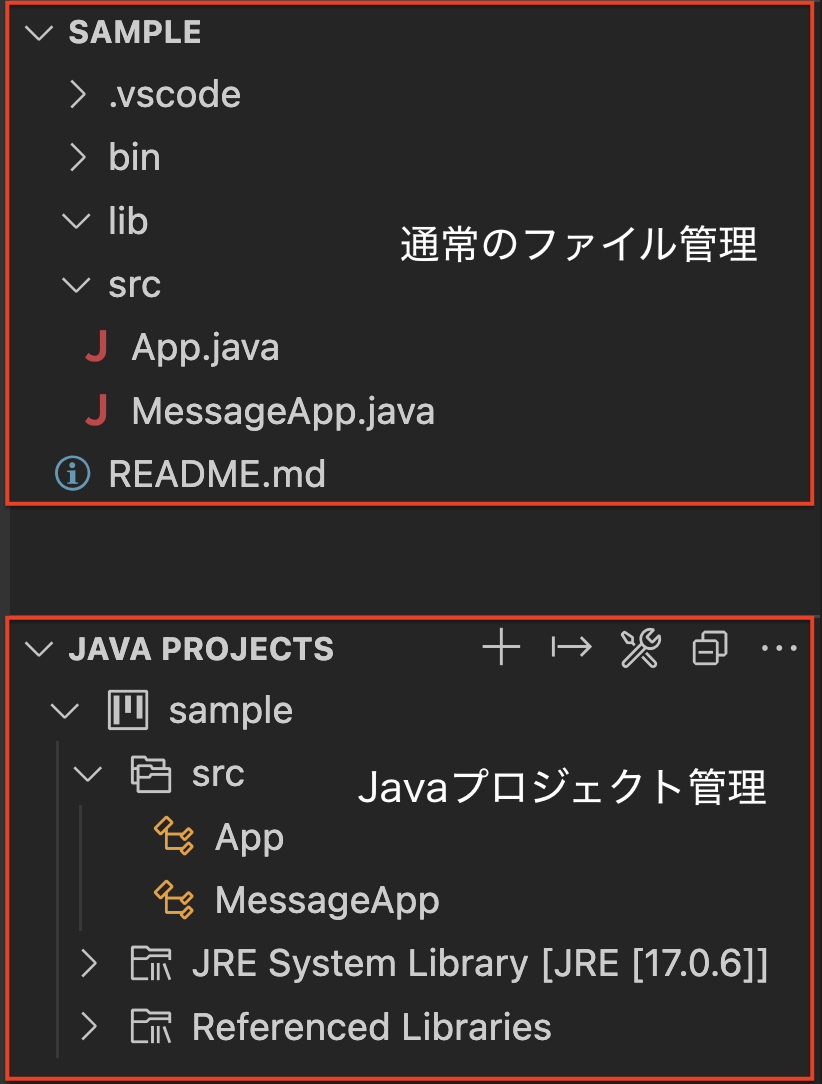The image size is (822, 1084).
Task: Click the App class icon in Java Projects
Action: [x=174, y=836]
